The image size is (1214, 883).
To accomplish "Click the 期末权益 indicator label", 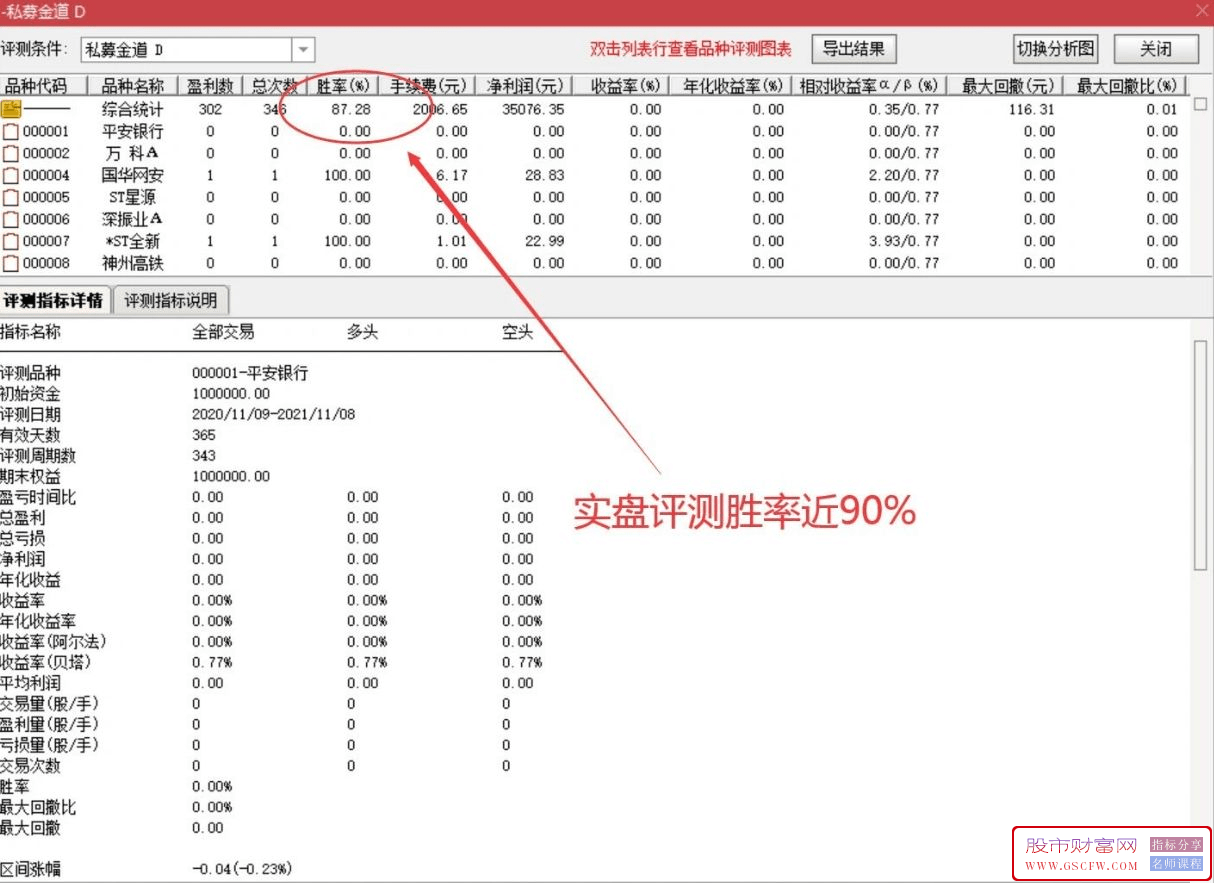I will coord(30,476).
